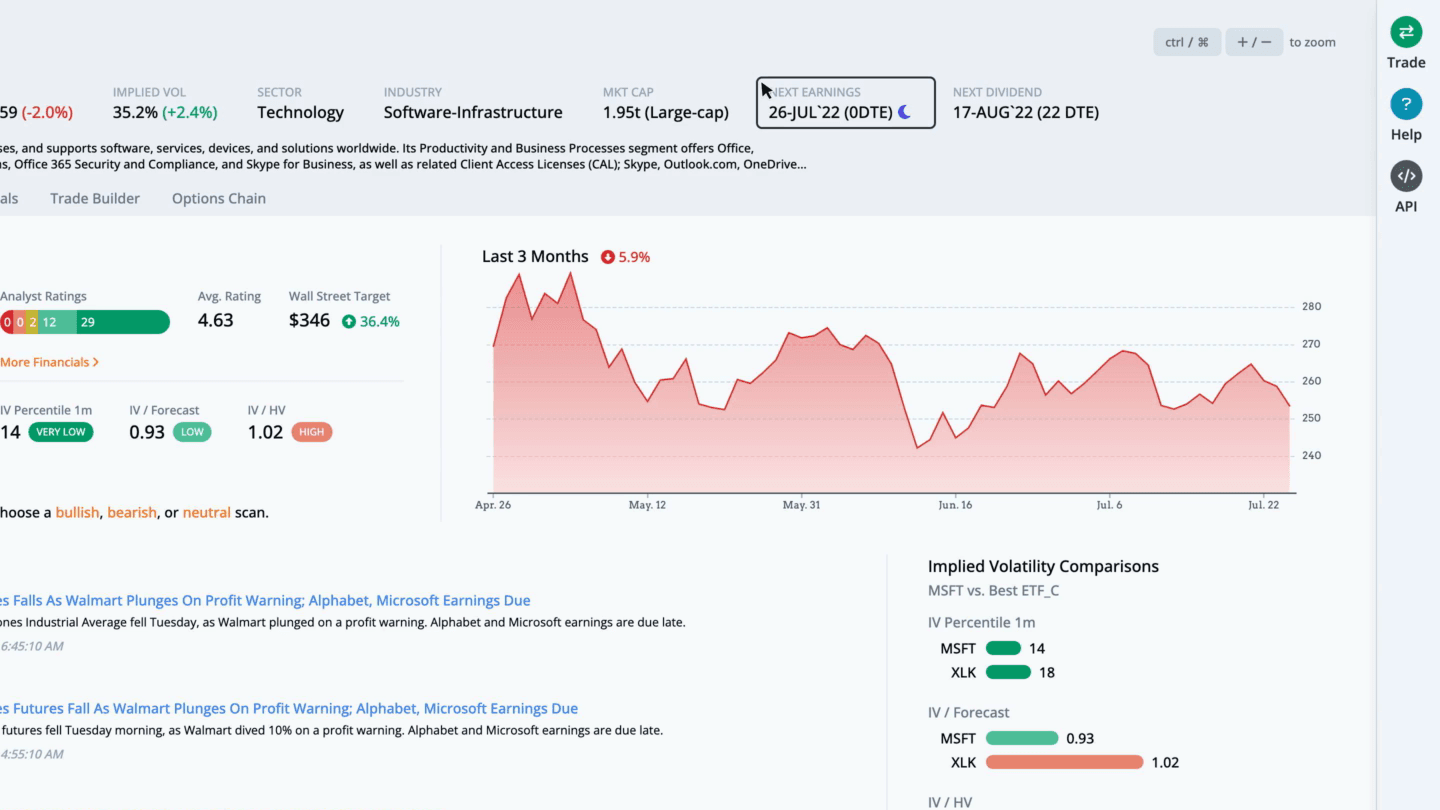Click the Implied Volatility Comparisons heading

coord(1043,566)
